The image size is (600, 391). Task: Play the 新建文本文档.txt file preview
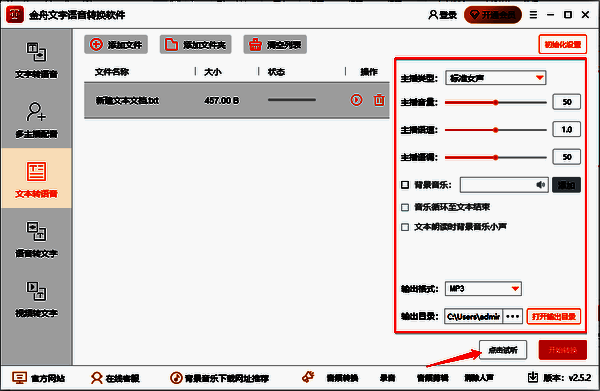pyautogui.click(x=356, y=100)
